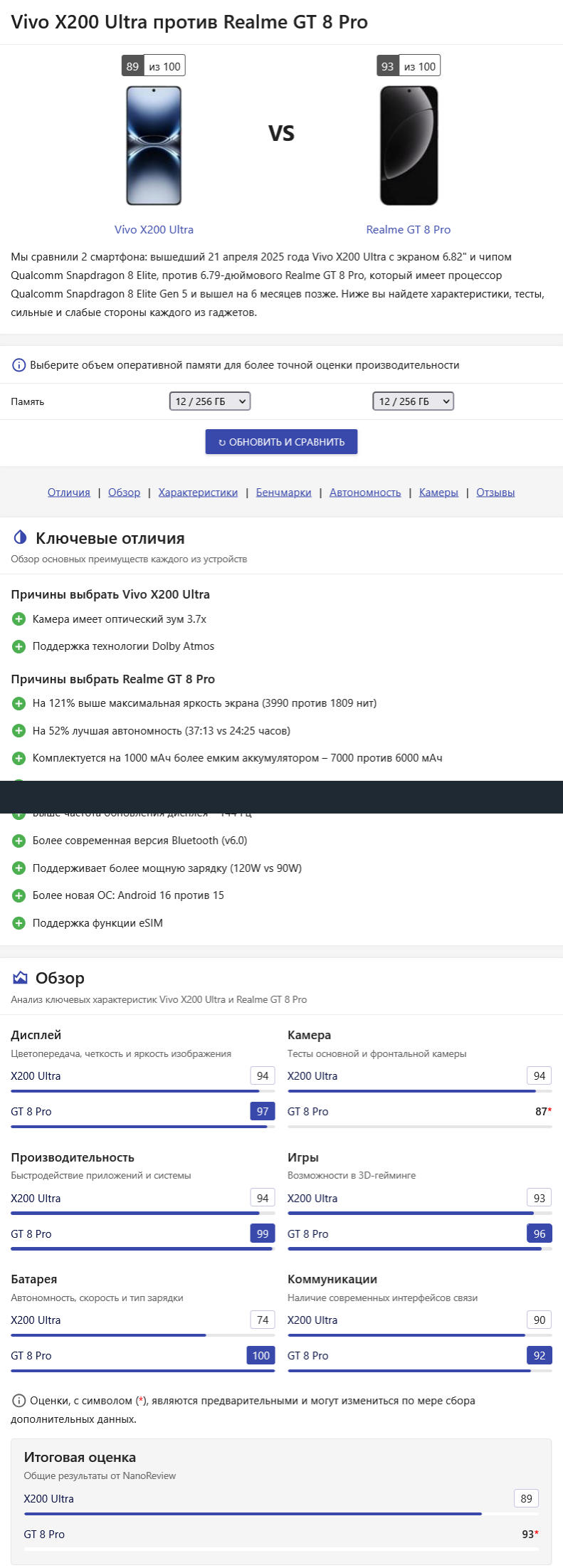
Task: Click the Realme GT 8 Pro phone image
Action: [x=409, y=146]
